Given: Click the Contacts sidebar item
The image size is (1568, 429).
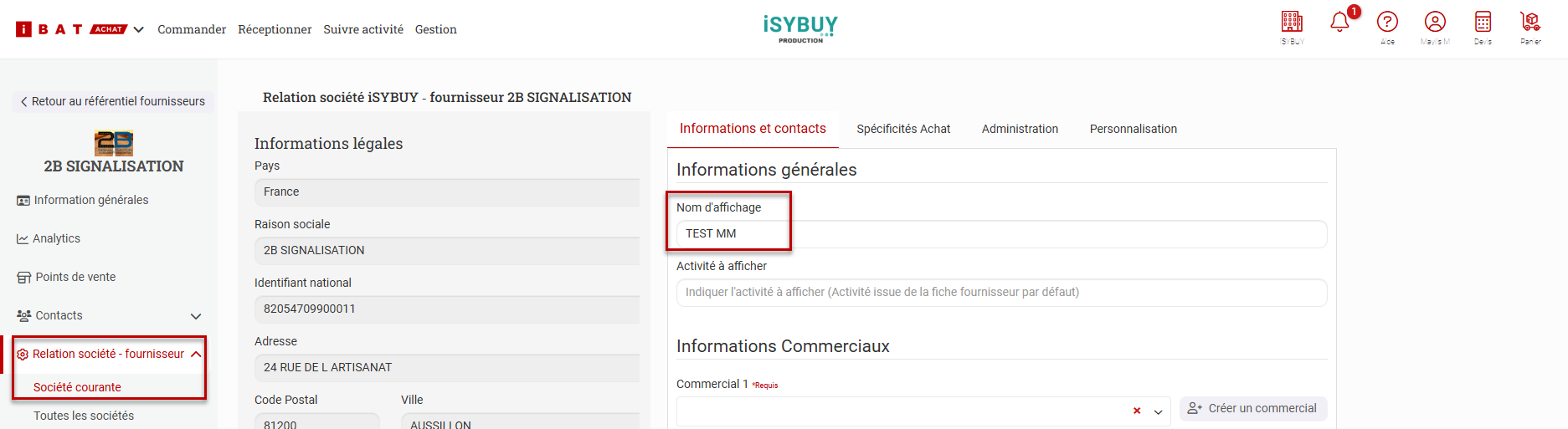Looking at the screenshot, I should tap(59, 315).
